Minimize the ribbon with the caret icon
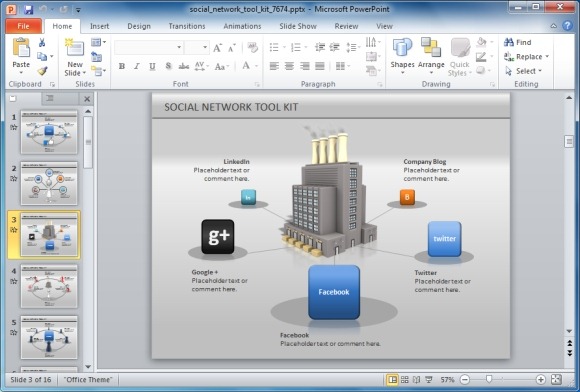Viewport: 580px width, 392px height. [553, 26]
